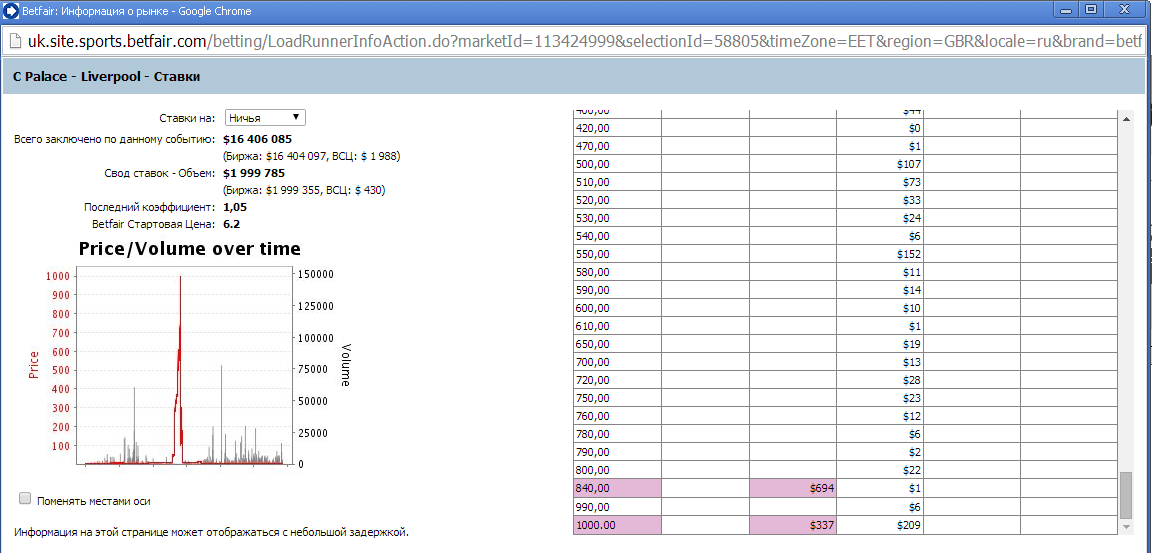
Task: Click the 470,00 price cell
Action: 617,145
